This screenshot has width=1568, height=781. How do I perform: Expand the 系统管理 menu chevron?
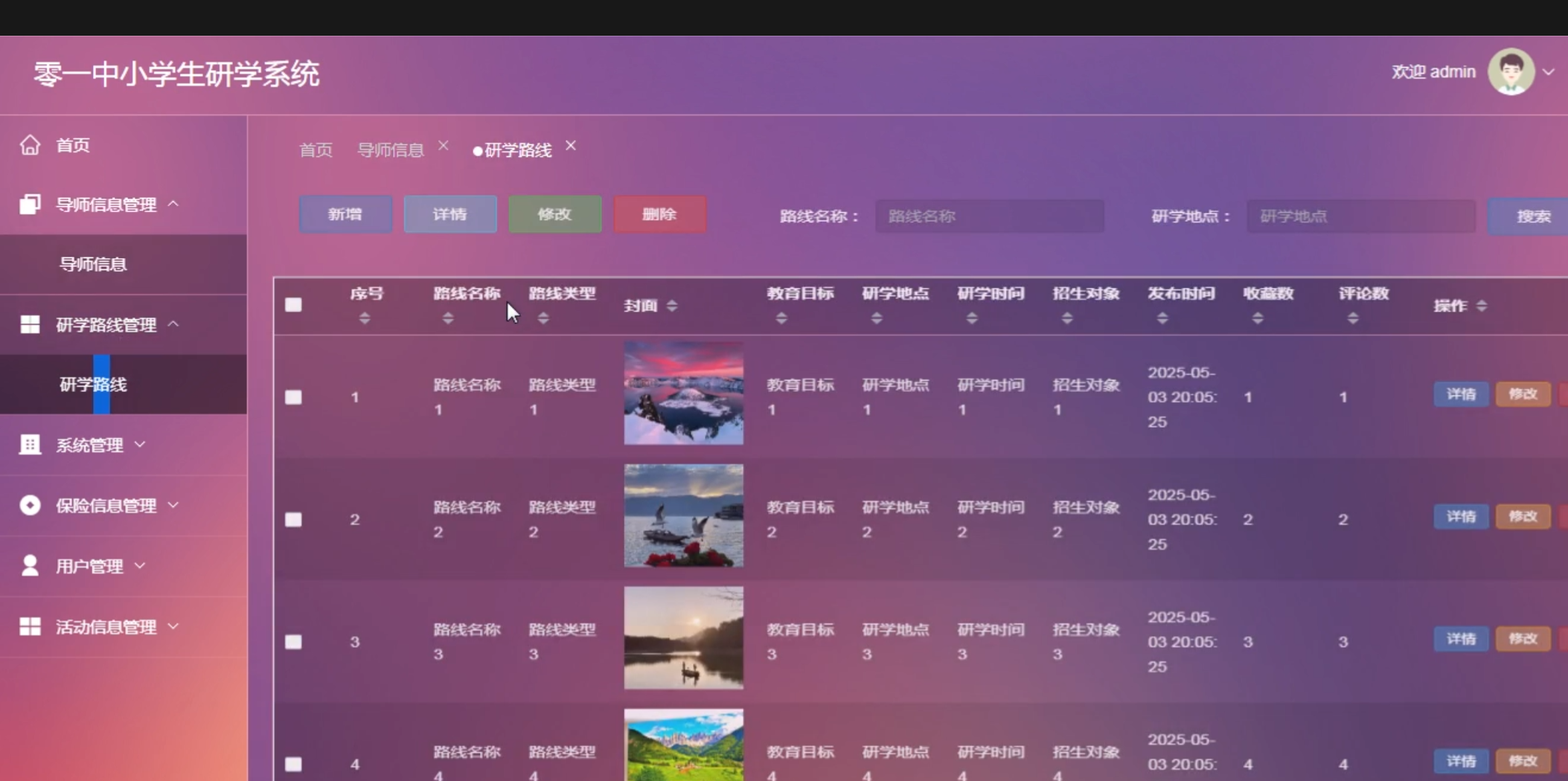[140, 445]
